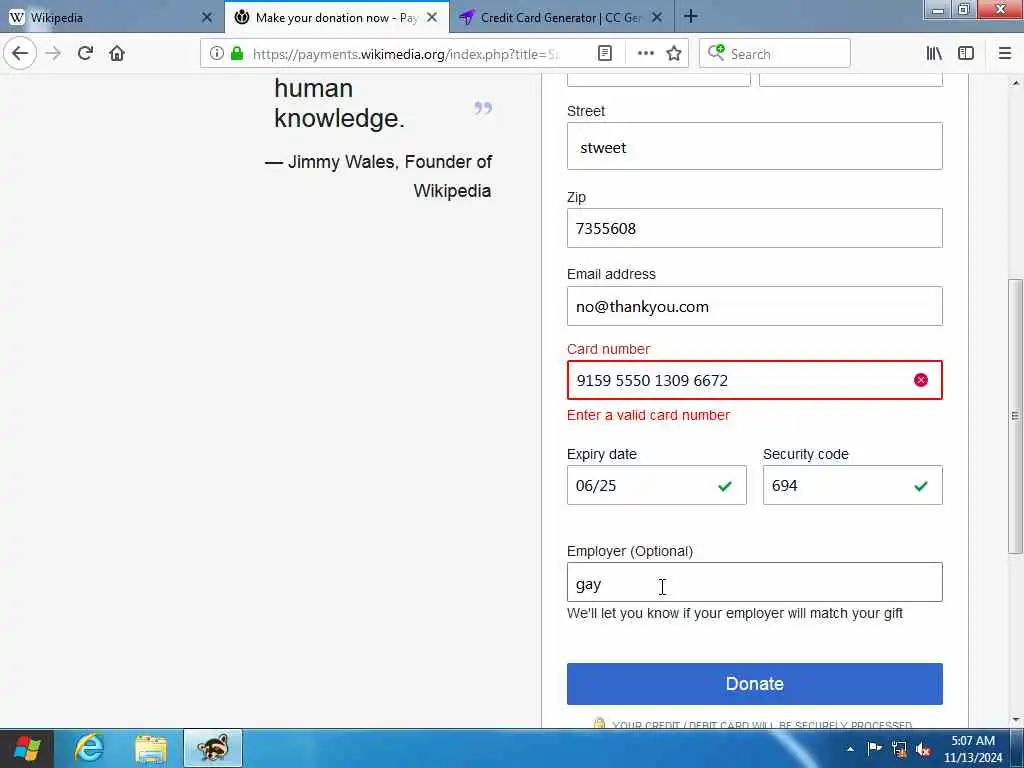
Task: Open the Windows Start menu
Action: (x=26, y=748)
